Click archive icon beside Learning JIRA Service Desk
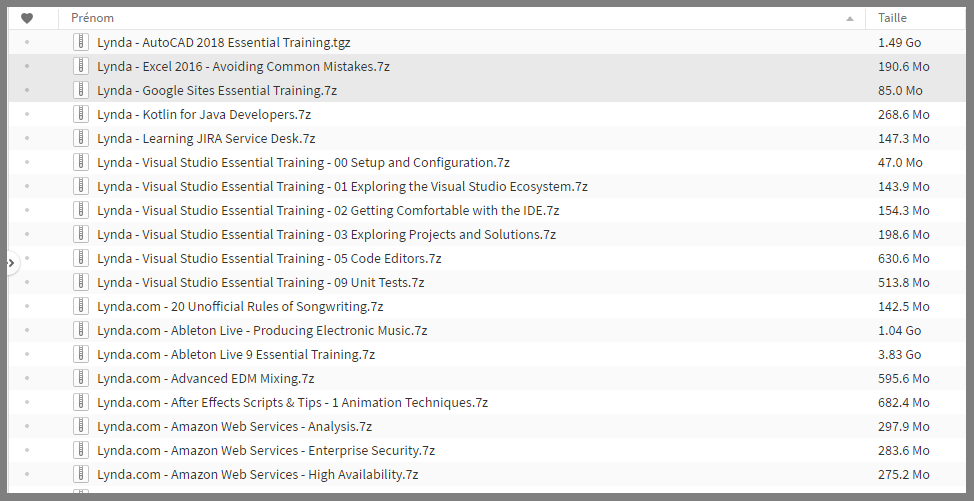Viewport: 974px width, 501px height. 81,138
